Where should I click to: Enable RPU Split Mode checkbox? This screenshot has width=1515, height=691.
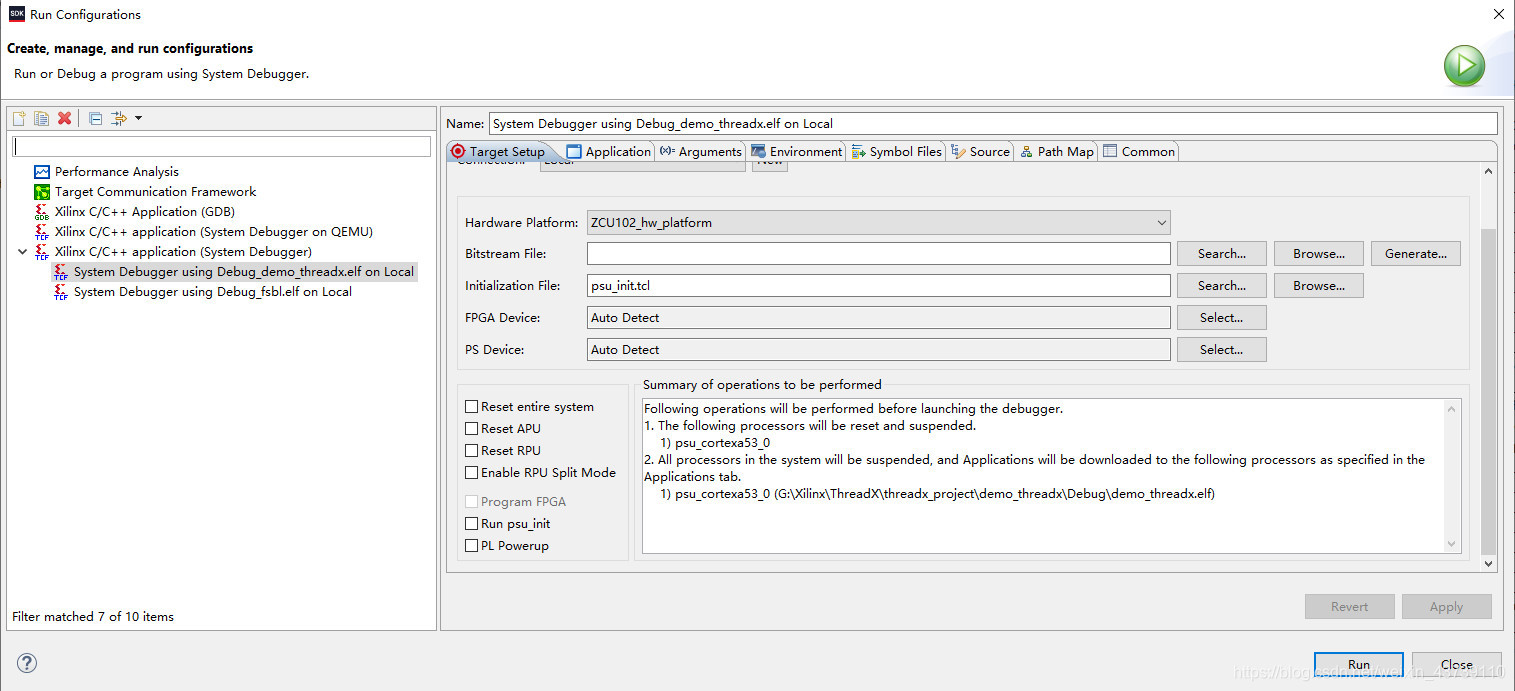pos(472,473)
